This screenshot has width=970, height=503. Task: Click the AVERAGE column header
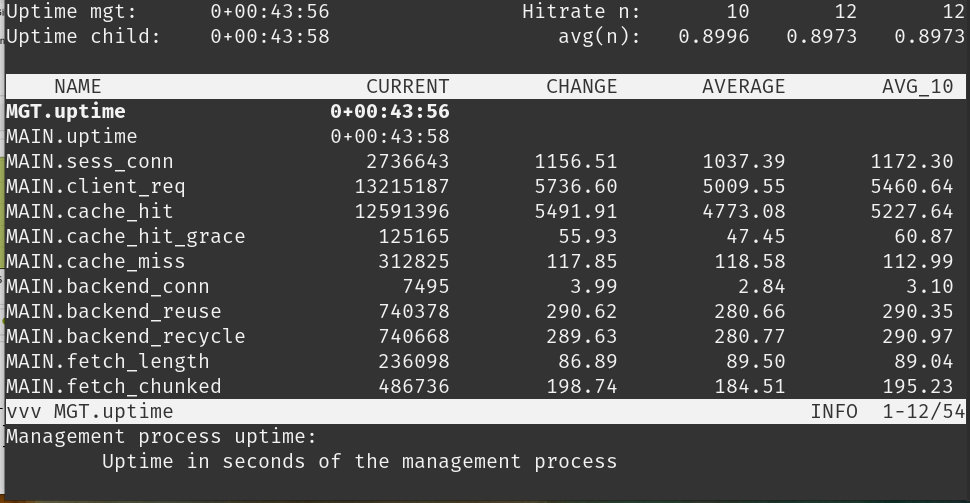[x=744, y=87]
